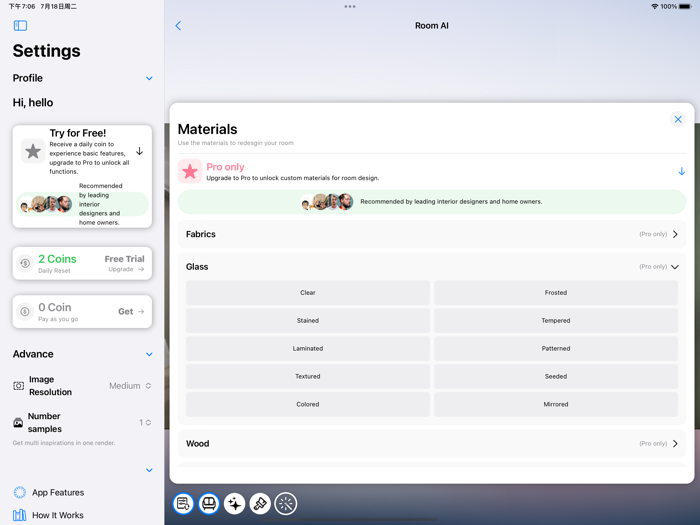The image size is (700, 525).
Task: Toggle the sidebar panel icon
Action: click(x=20, y=25)
